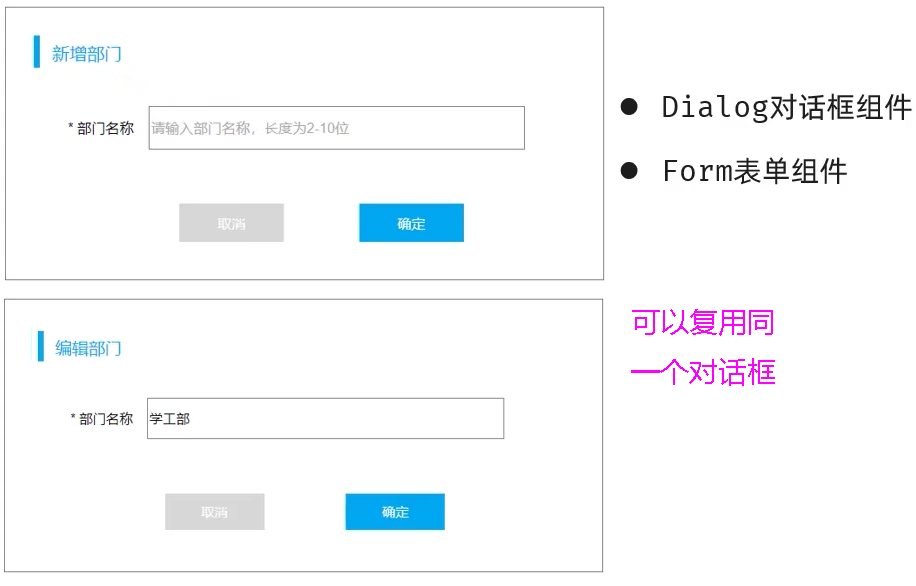Click the 部门名称 label in 编辑部门 dialog
The height and width of the screenshot is (586, 916).
pyautogui.click(x=106, y=419)
